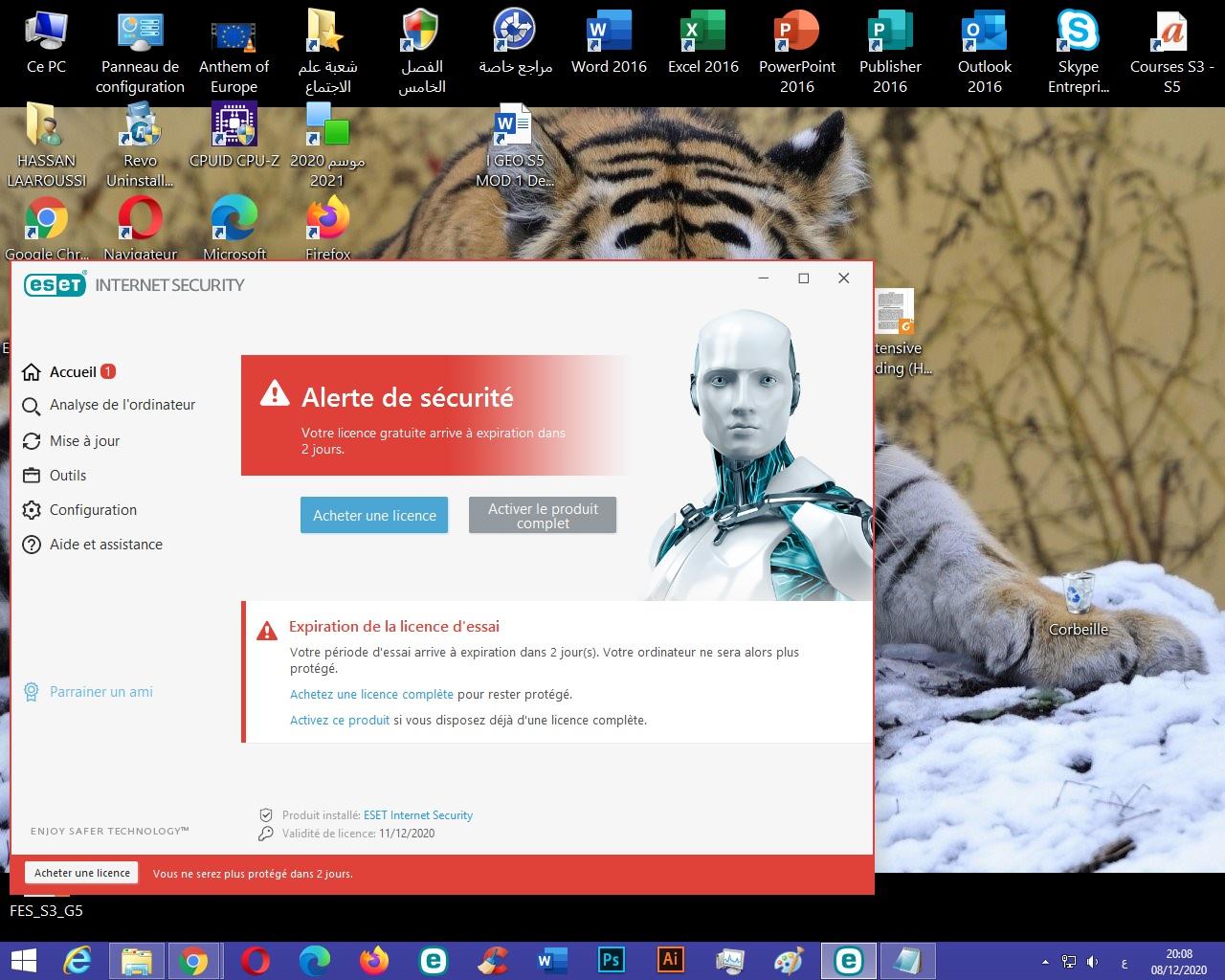Select the Revo Uninstaller desktop shortcut
The height and width of the screenshot is (980, 1225).
[x=140, y=145]
